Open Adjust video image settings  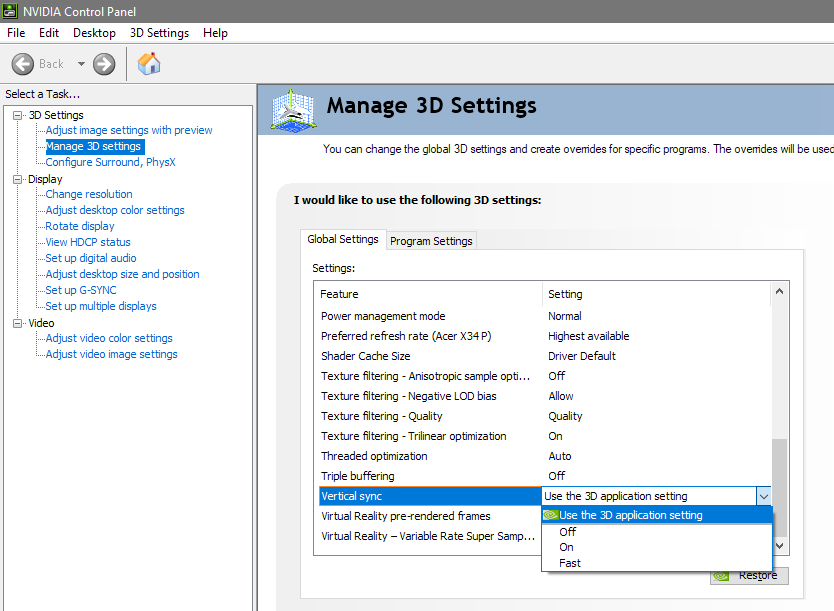112,354
